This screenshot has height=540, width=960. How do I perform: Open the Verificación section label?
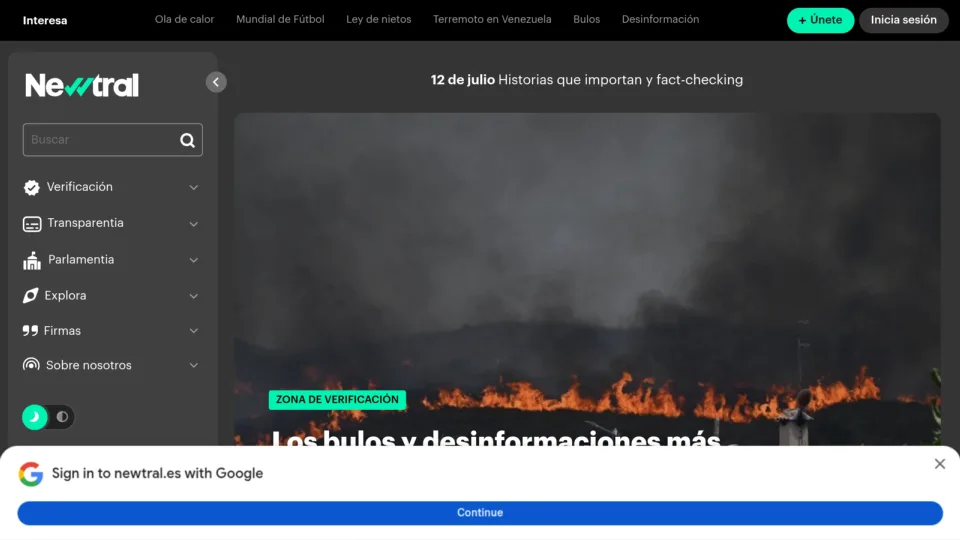point(80,187)
